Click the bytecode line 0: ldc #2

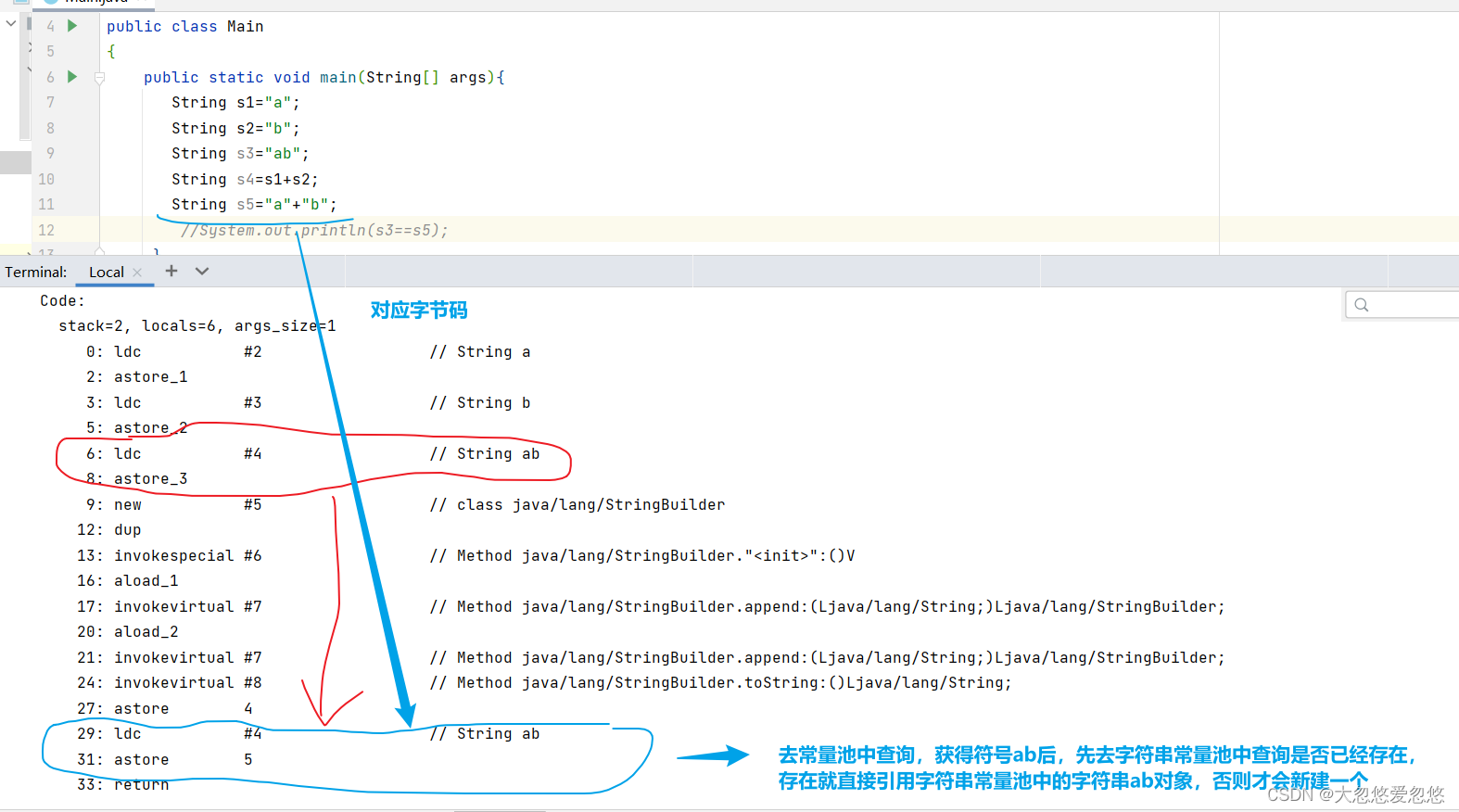tap(308, 351)
